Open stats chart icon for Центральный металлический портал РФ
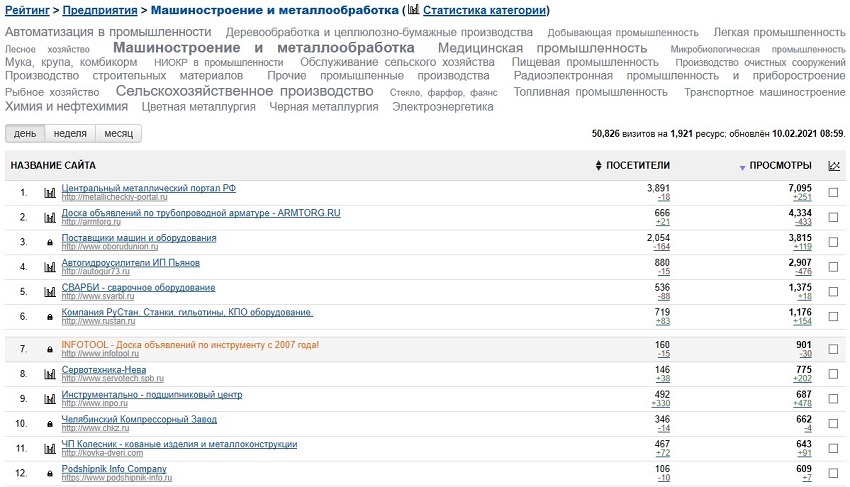850x487 pixels. [x=50, y=193]
